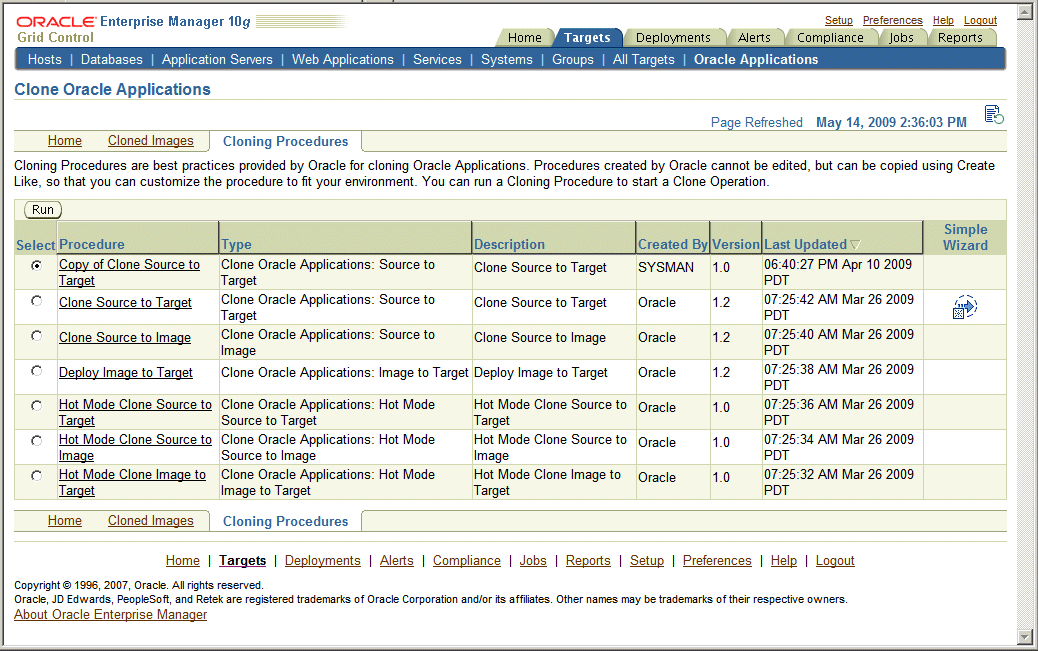
Task: Open Hot Mode Clone Source to Image link
Action: point(135,448)
